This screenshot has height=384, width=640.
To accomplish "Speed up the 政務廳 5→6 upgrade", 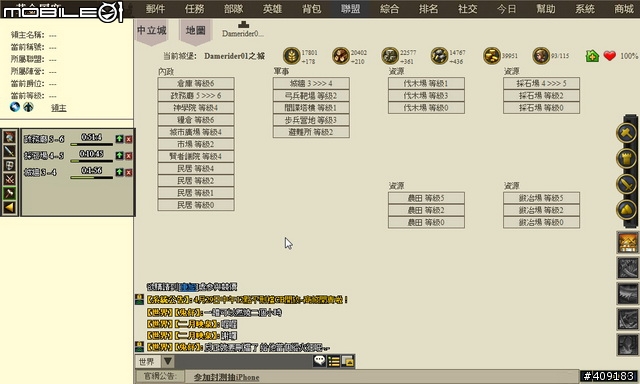I will [119, 139].
